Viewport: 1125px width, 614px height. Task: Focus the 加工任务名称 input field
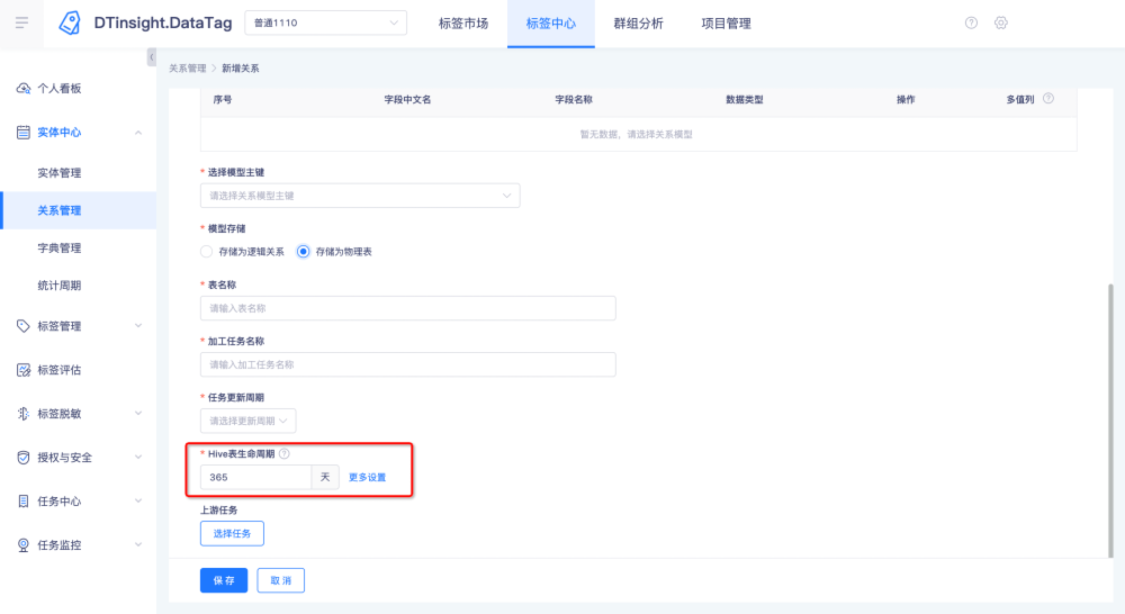coord(408,364)
